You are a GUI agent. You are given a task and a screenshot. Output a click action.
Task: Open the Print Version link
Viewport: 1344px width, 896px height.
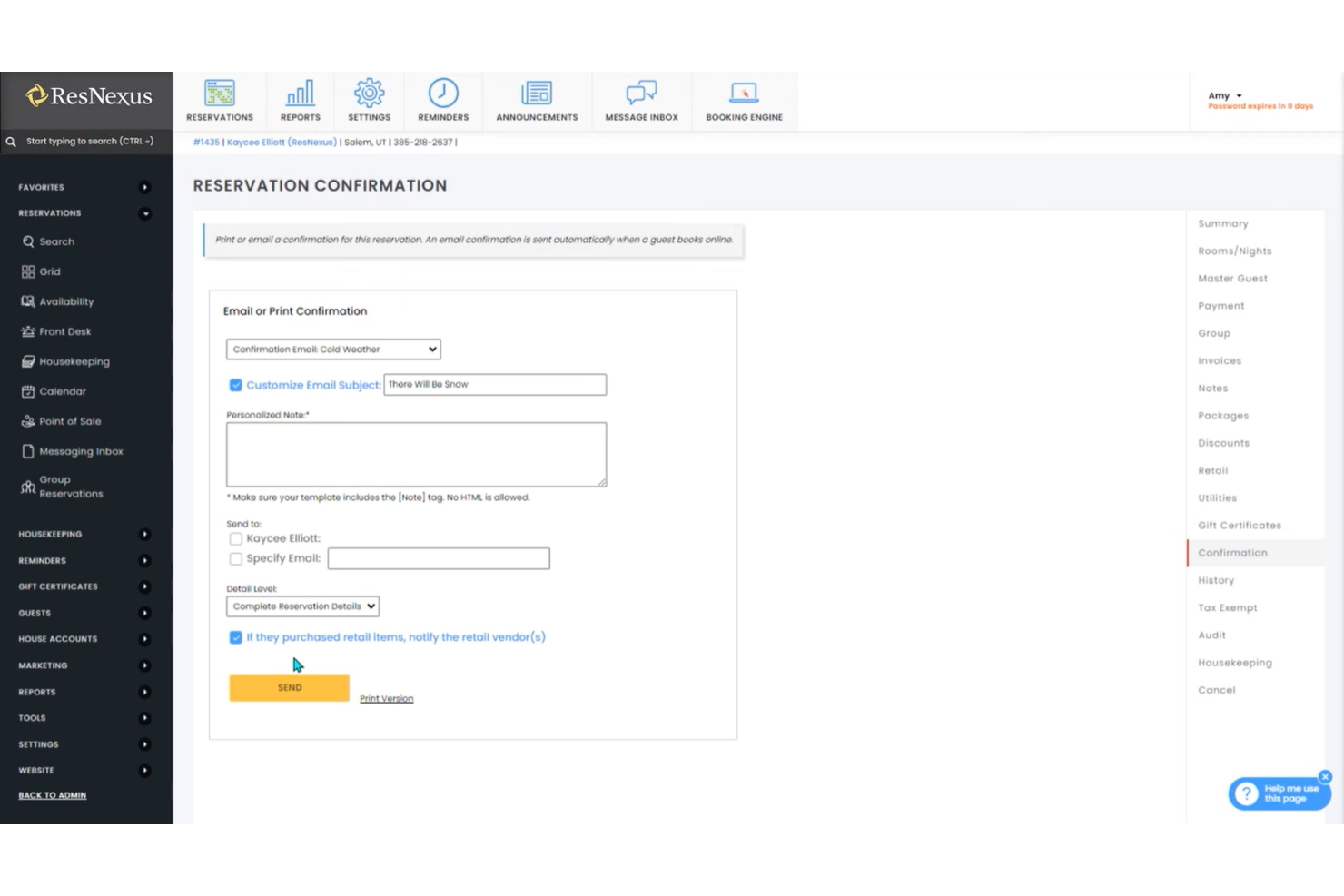(x=386, y=697)
